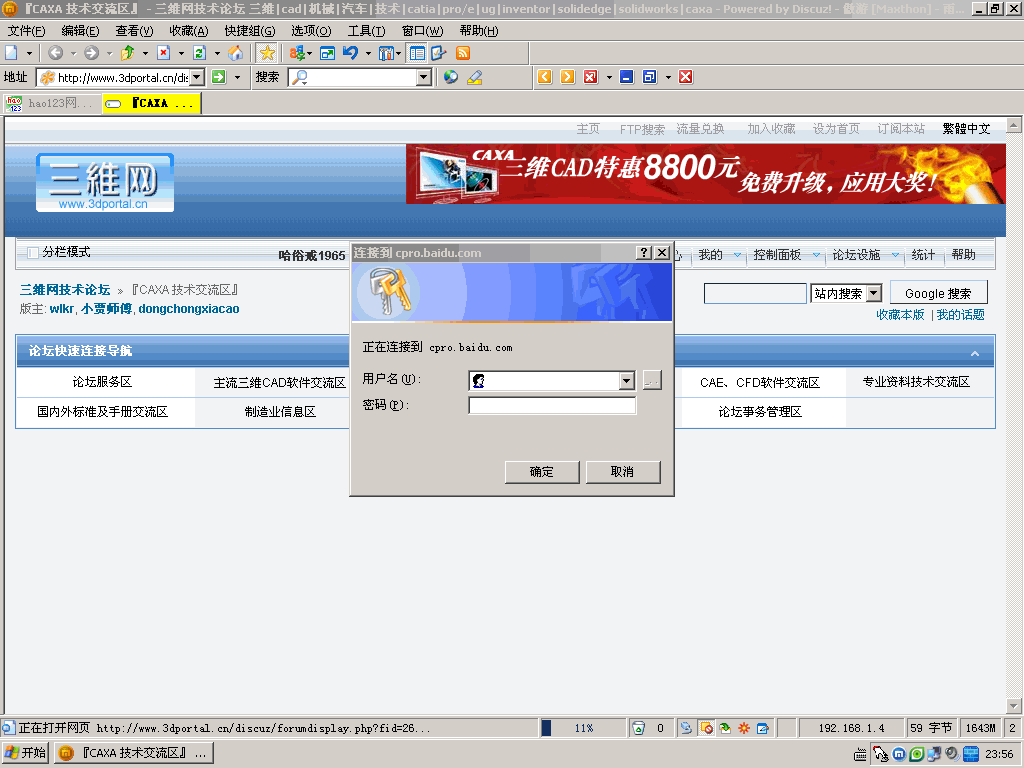
Task: Click the orange sun icon in status bar
Action: tap(744, 728)
